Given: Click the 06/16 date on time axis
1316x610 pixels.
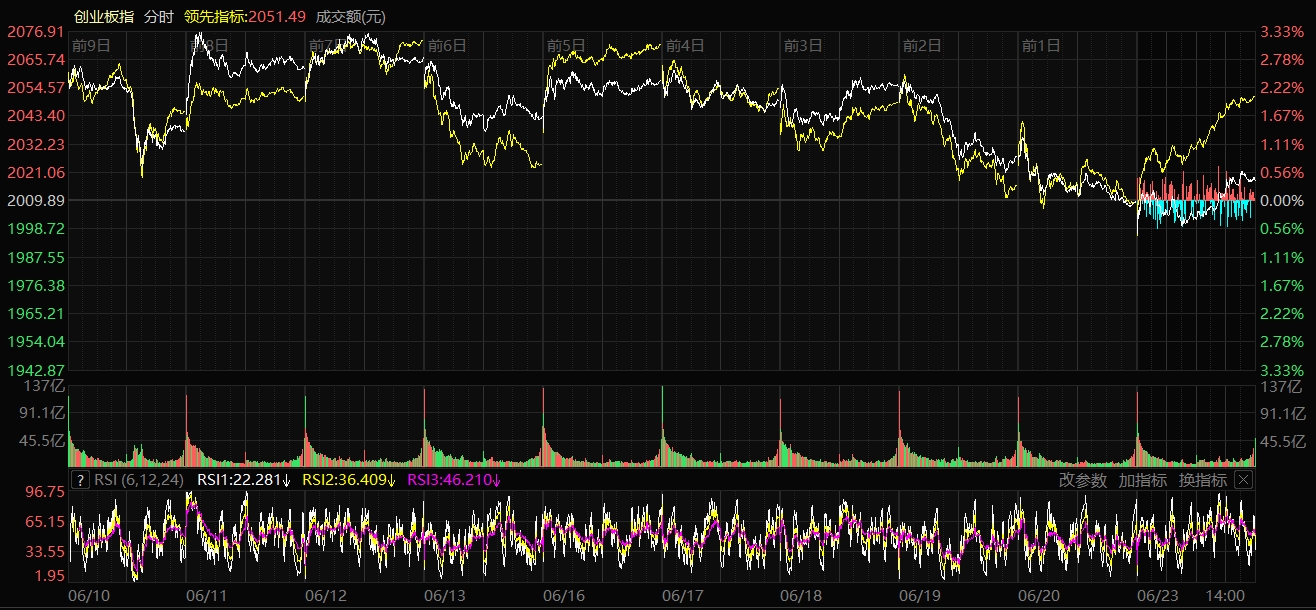Looking at the screenshot, I should pos(564,595).
